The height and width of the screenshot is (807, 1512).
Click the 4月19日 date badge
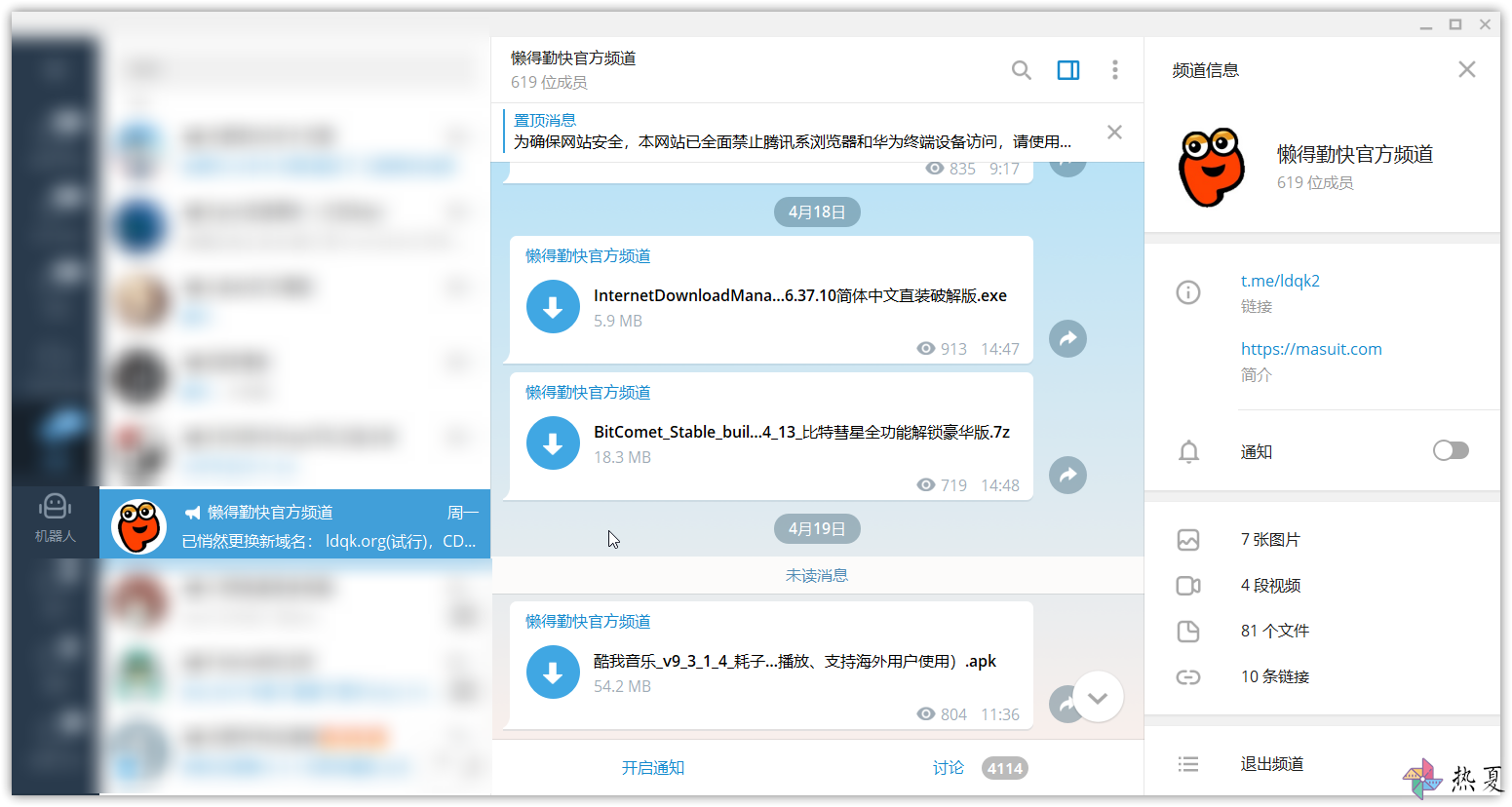(x=817, y=528)
